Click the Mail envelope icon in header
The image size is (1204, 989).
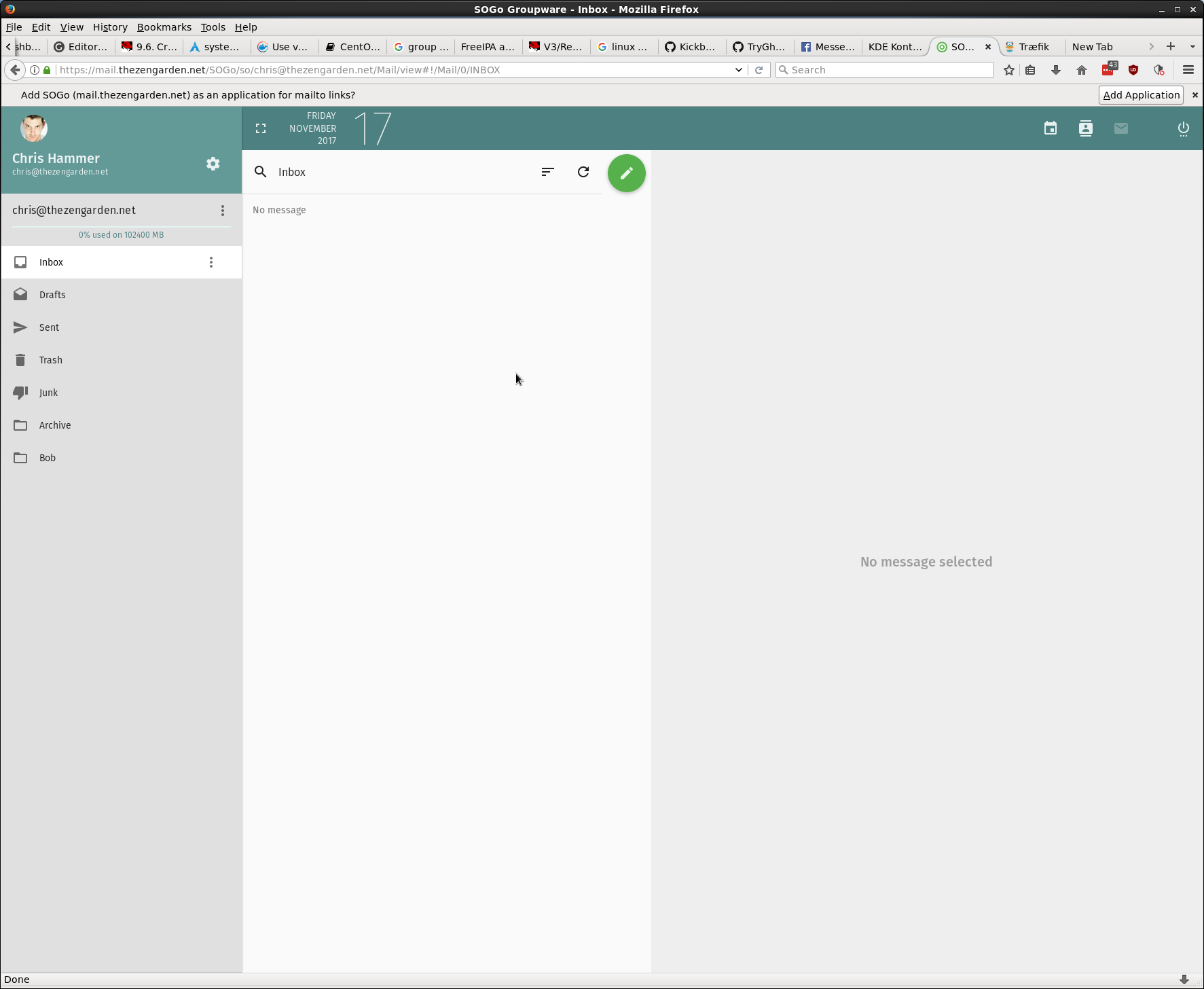click(x=1120, y=128)
